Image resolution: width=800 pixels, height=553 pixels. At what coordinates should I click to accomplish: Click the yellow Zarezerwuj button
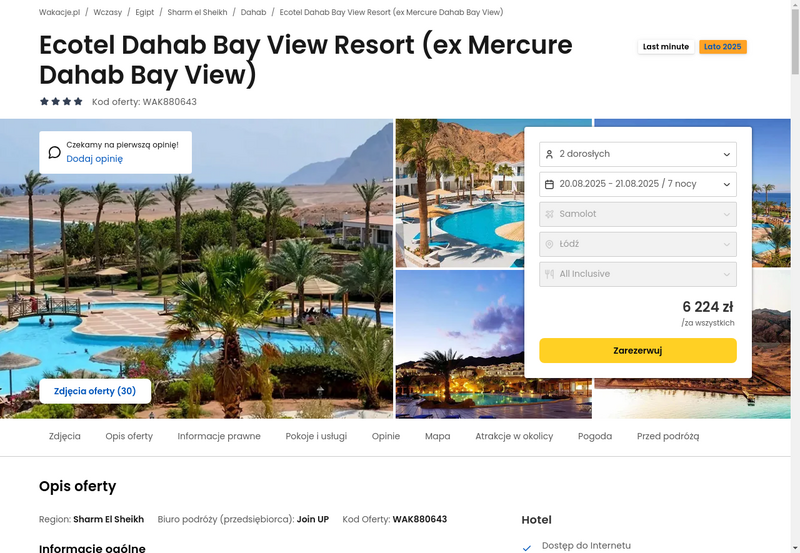tap(638, 350)
